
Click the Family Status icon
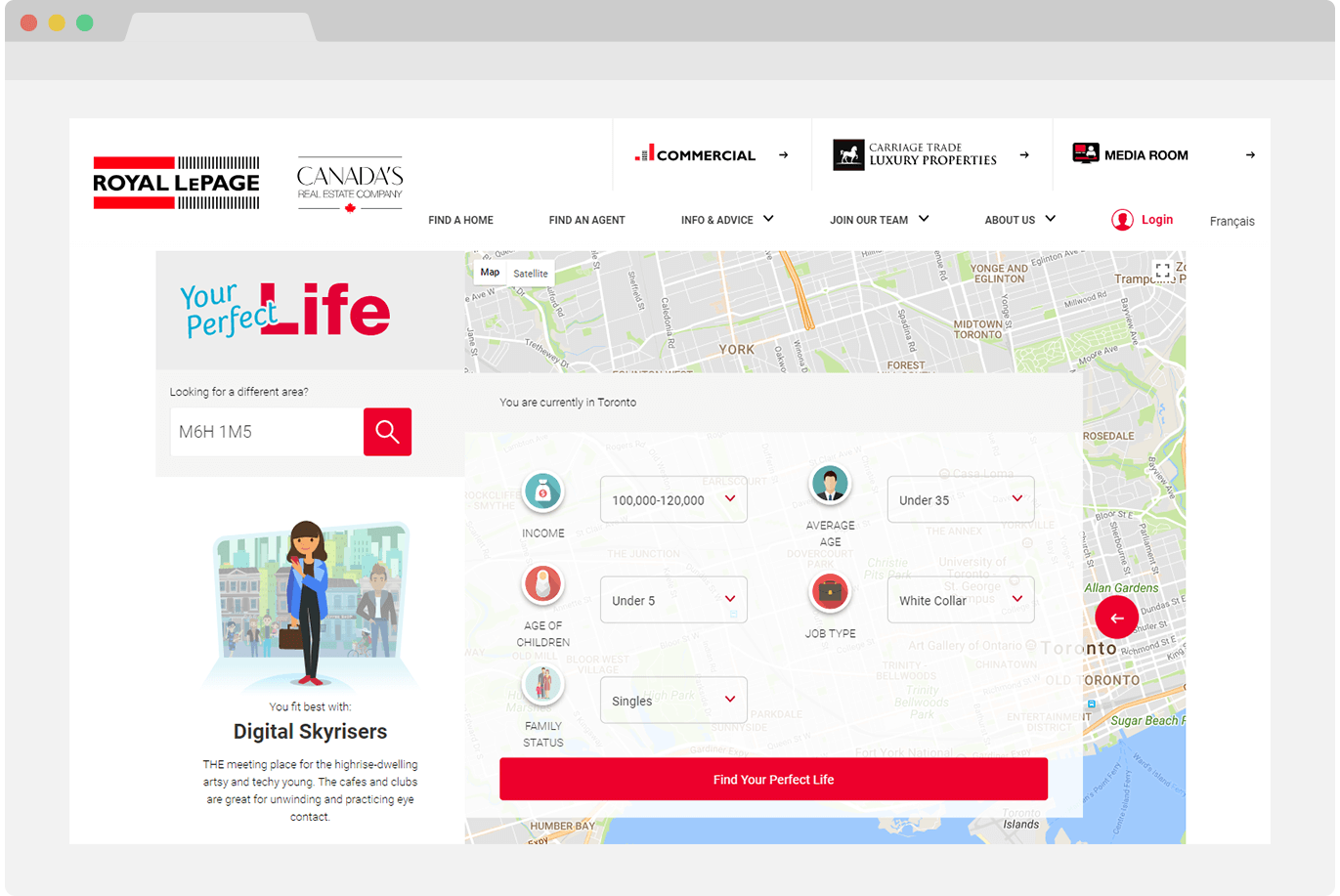[542, 684]
